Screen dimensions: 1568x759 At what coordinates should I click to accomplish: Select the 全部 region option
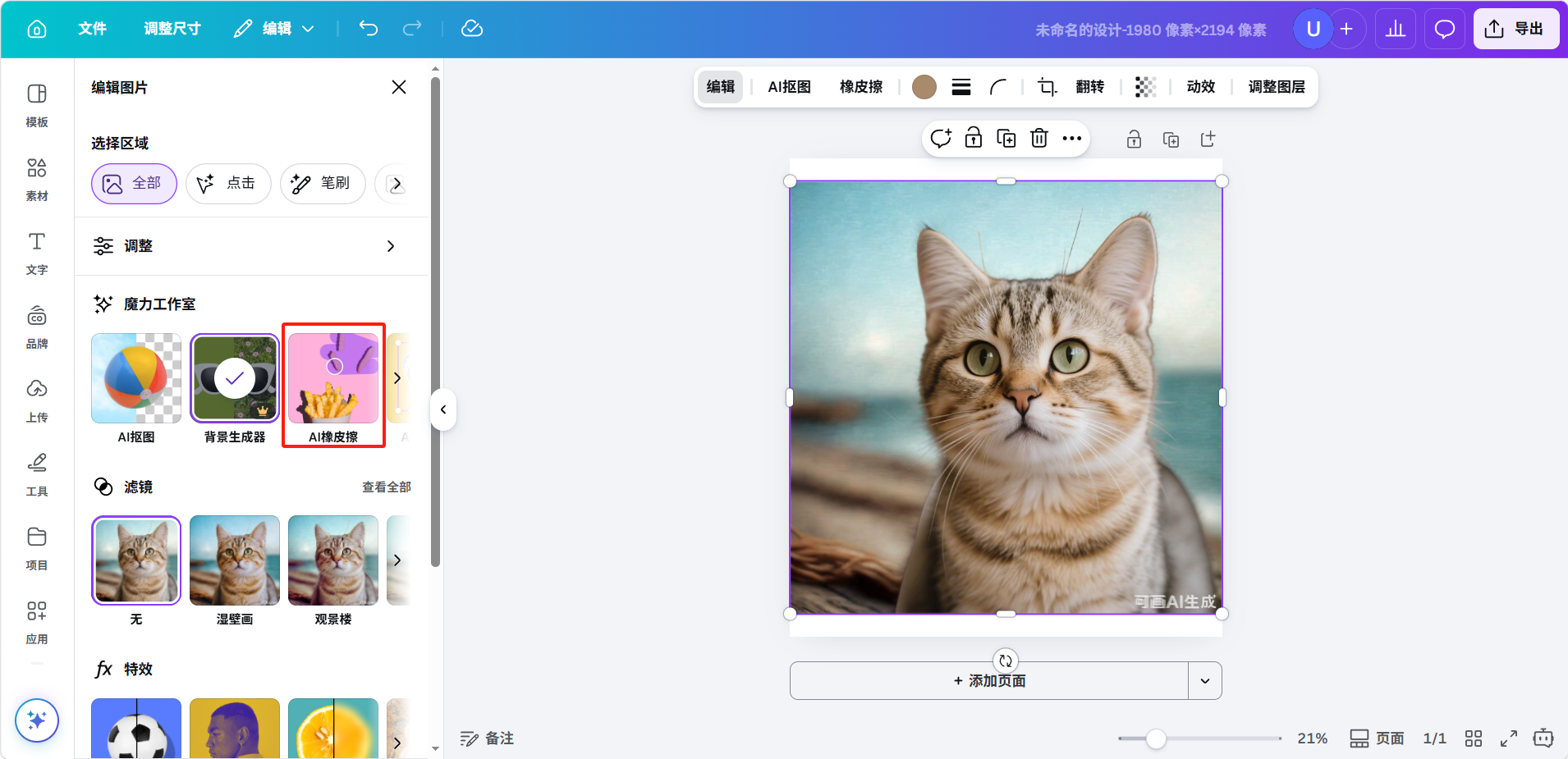coord(134,183)
